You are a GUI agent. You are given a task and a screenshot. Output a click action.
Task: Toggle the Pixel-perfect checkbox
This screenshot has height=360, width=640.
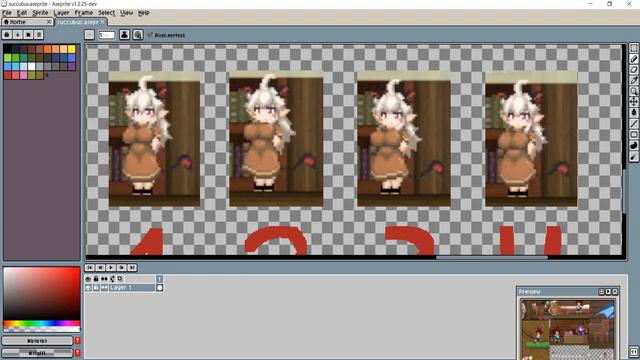pyautogui.click(x=166, y=36)
